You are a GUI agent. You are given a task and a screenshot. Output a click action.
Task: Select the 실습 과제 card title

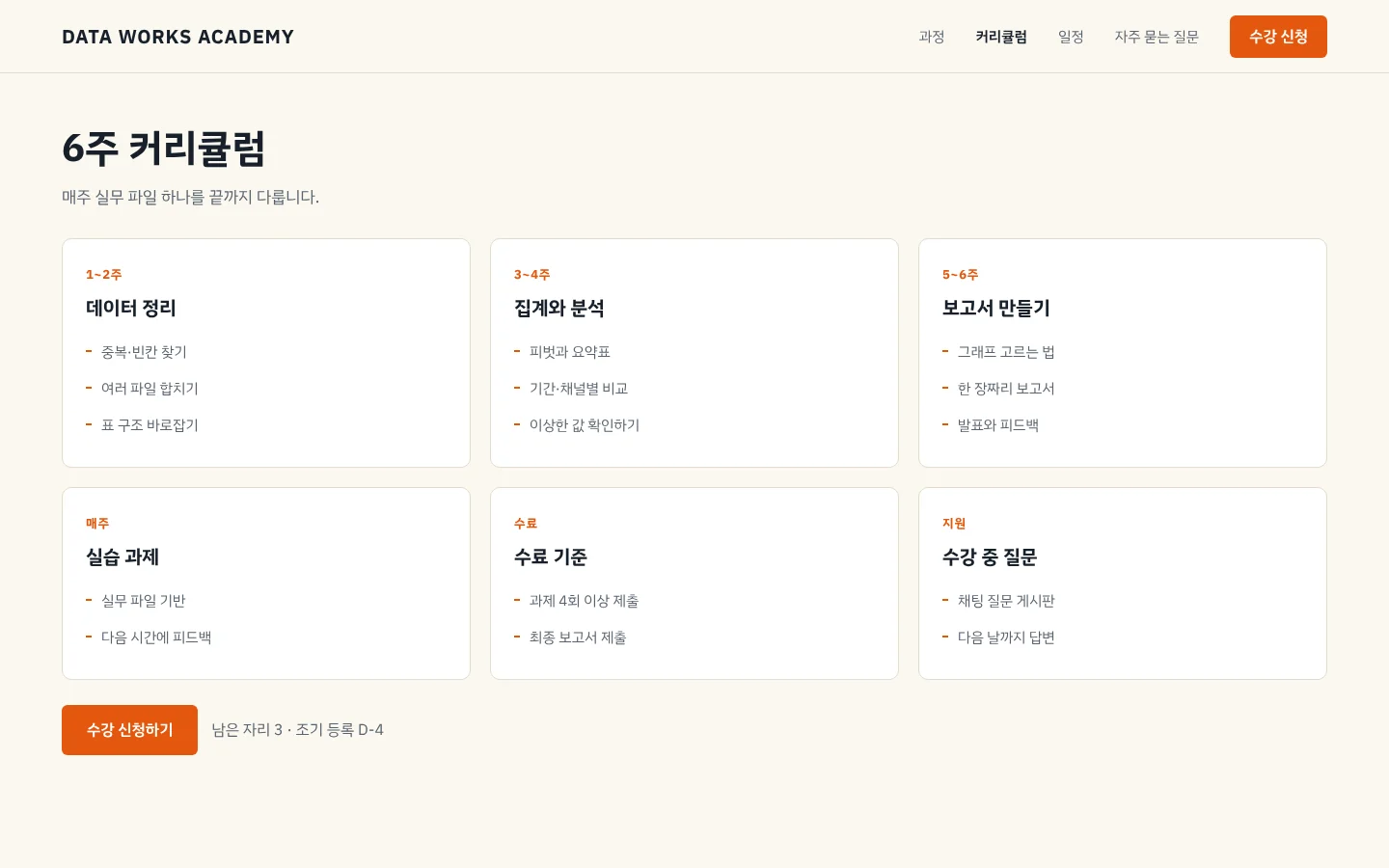(x=123, y=557)
